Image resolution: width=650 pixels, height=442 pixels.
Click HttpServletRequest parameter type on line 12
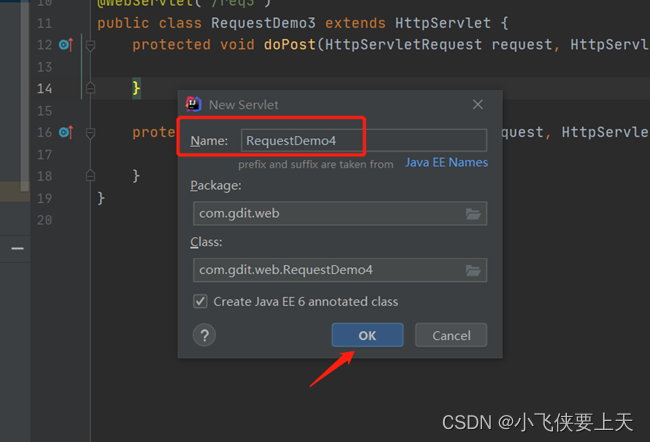pos(403,44)
